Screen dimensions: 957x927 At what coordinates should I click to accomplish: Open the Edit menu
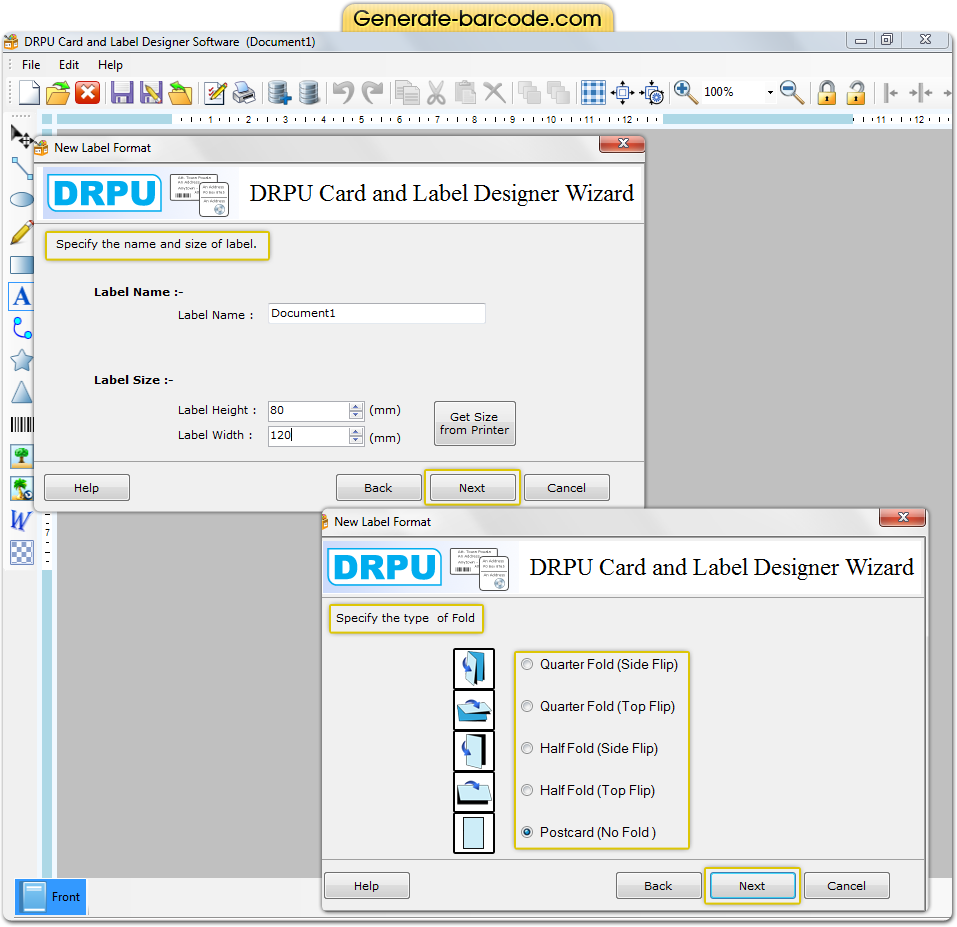pos(68,64)
